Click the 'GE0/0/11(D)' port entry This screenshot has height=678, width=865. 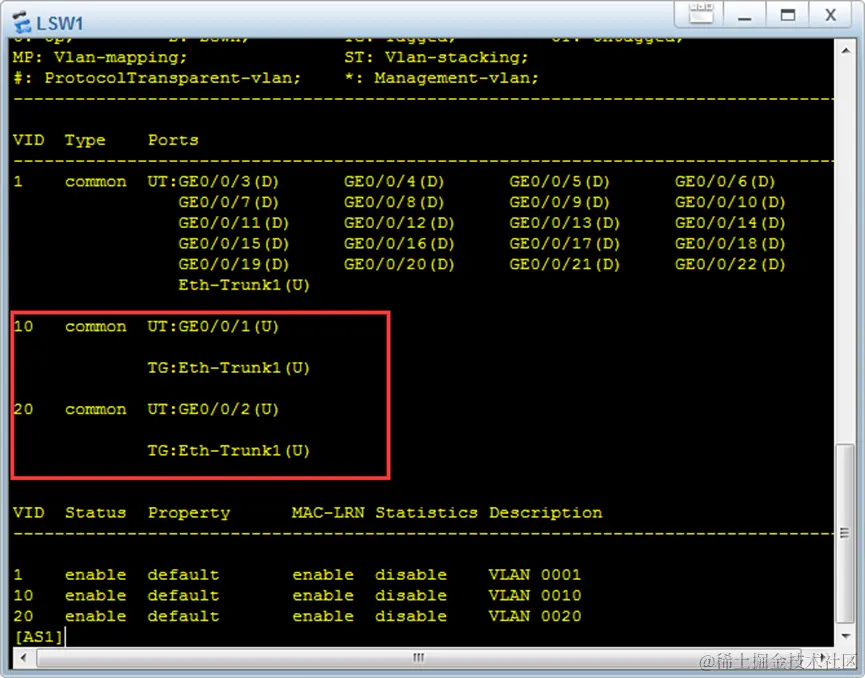(x=233, y=223)
